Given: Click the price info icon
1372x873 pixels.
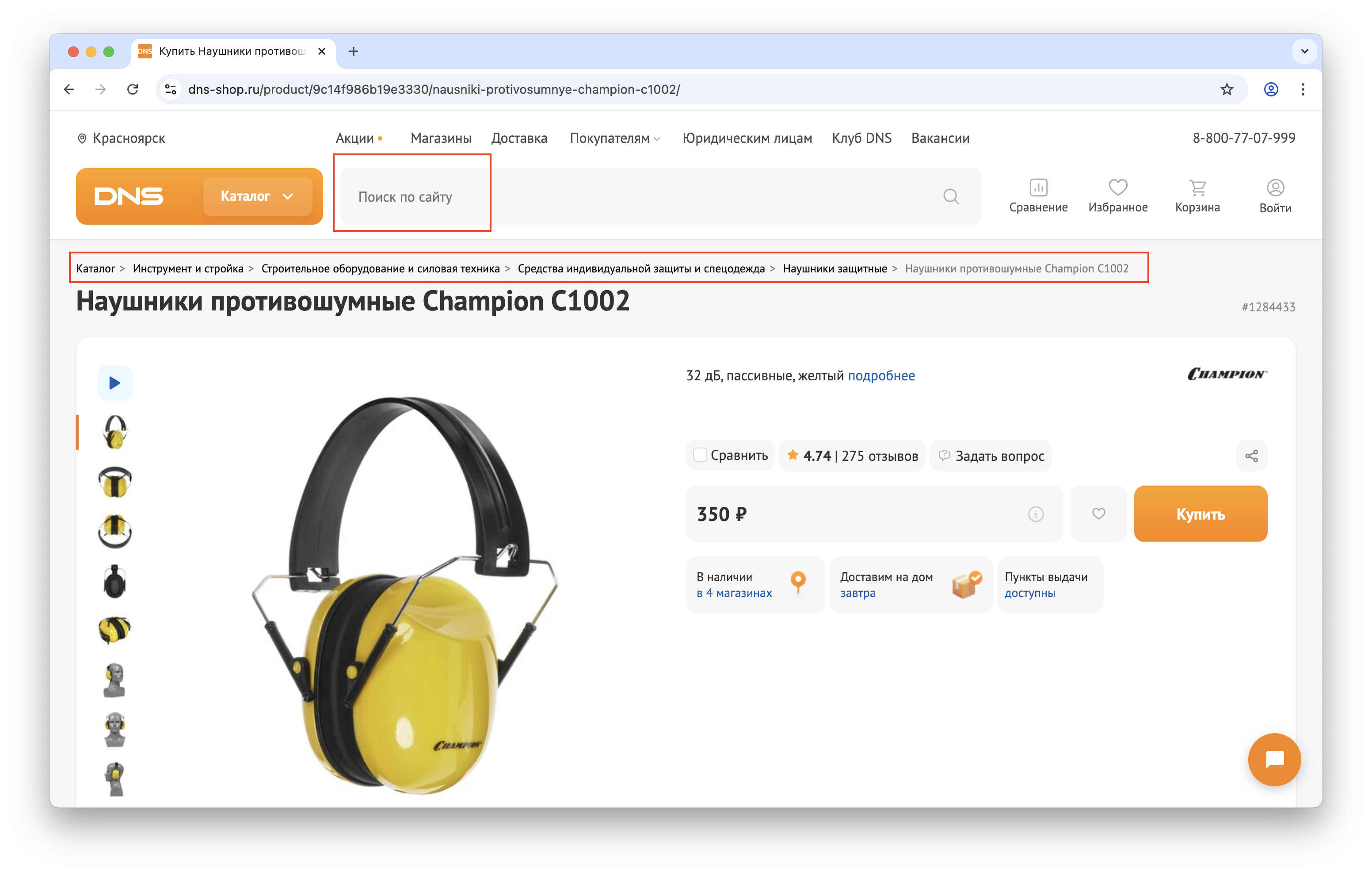Looking at the screenshot, I should coord(1035,514).
